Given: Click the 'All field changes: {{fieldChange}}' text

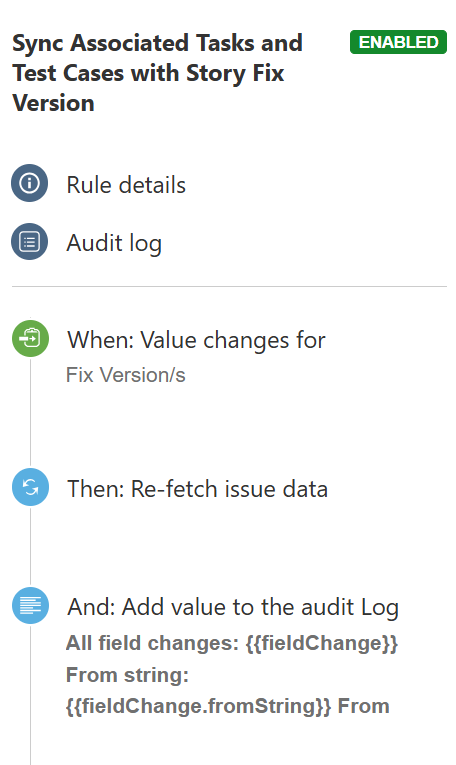Looking at the screenshot, I should tap(232, 643).
